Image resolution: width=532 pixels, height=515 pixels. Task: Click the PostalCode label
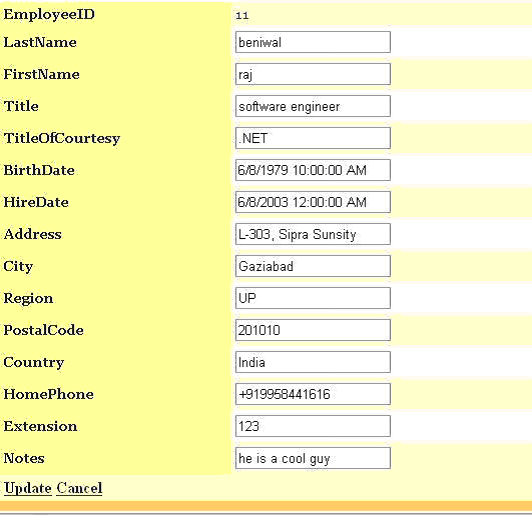click(43, 330)
